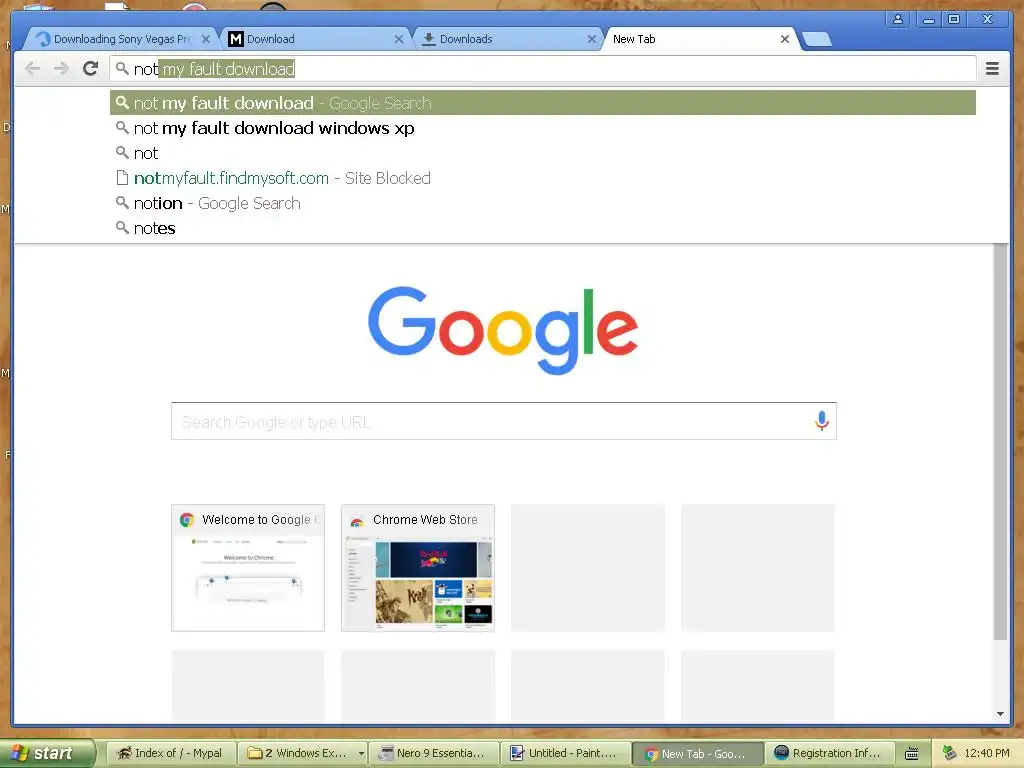
Task: Switch to the Download tab
Action: coord(313,39)
